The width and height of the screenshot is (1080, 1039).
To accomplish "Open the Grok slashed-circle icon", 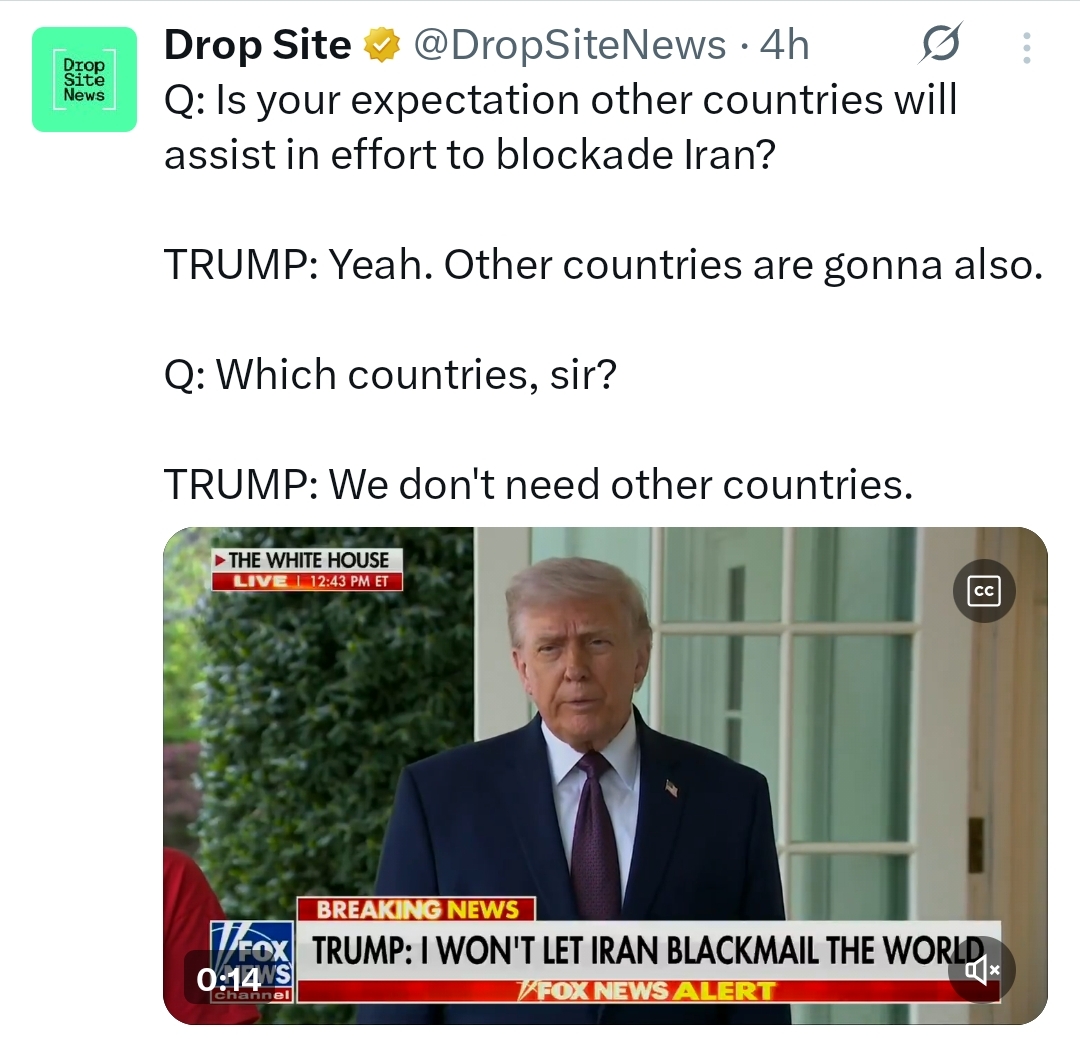I will (940, 45).
